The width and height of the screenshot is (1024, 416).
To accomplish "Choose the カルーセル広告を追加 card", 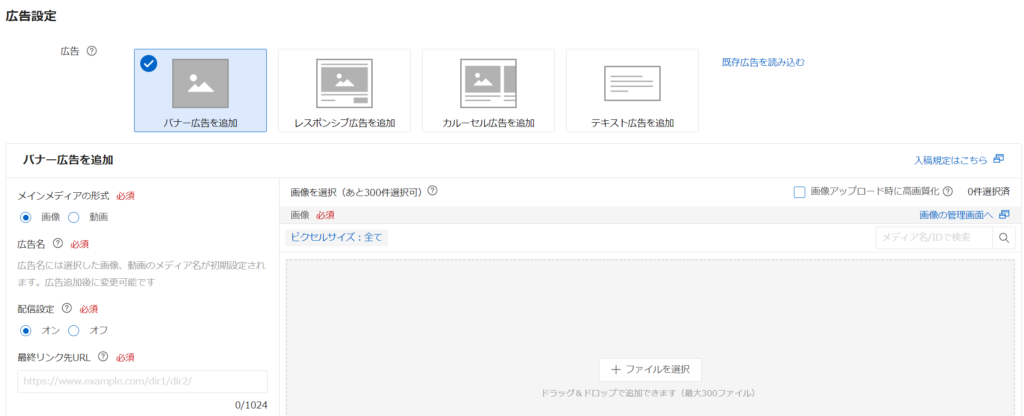I will click(488, 90).
